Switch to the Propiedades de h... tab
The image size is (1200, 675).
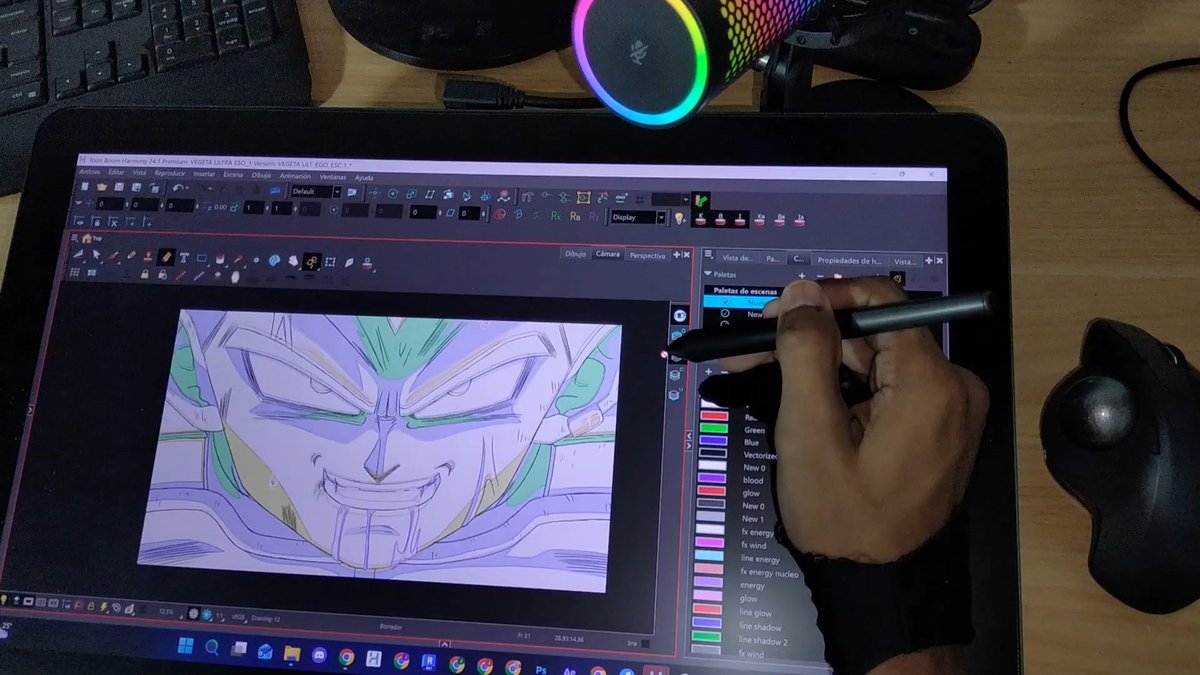[x=850, y=260]
